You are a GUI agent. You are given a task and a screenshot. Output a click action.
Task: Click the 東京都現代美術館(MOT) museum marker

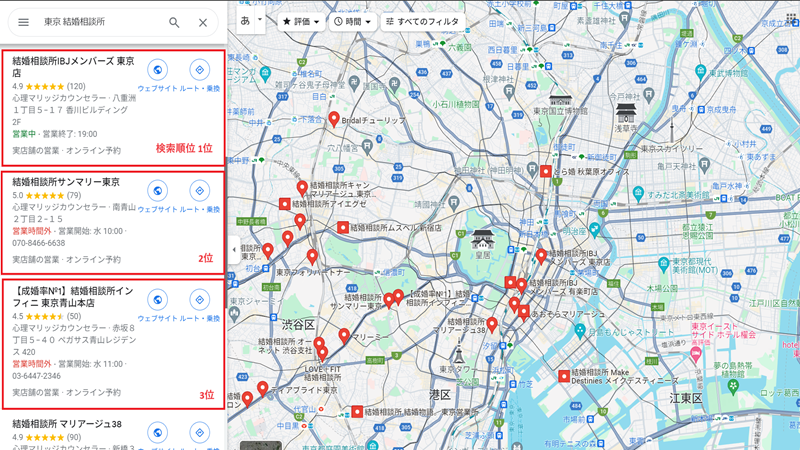[x=663, y=264]
